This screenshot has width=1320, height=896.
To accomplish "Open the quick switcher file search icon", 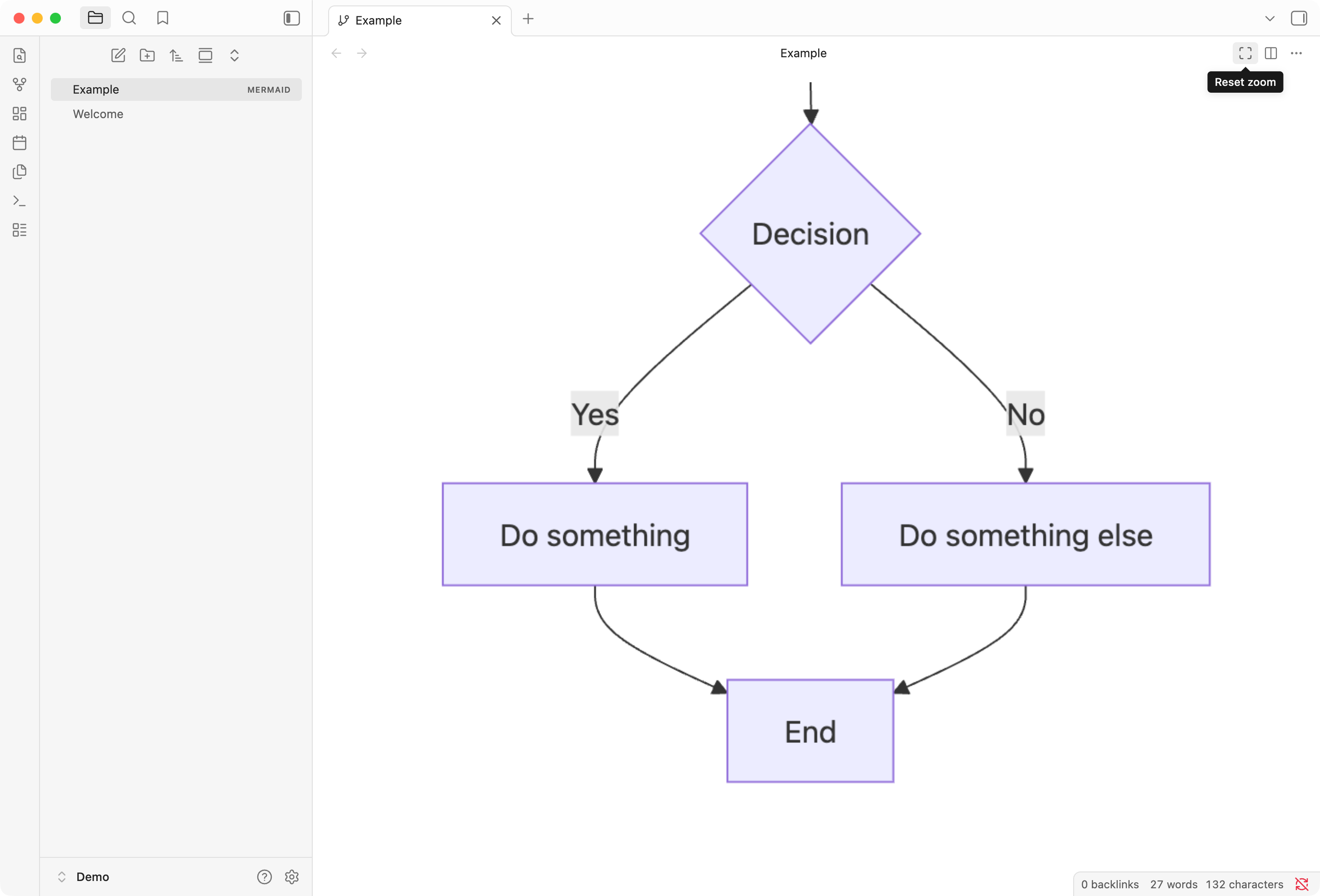I will click(19, 55).
